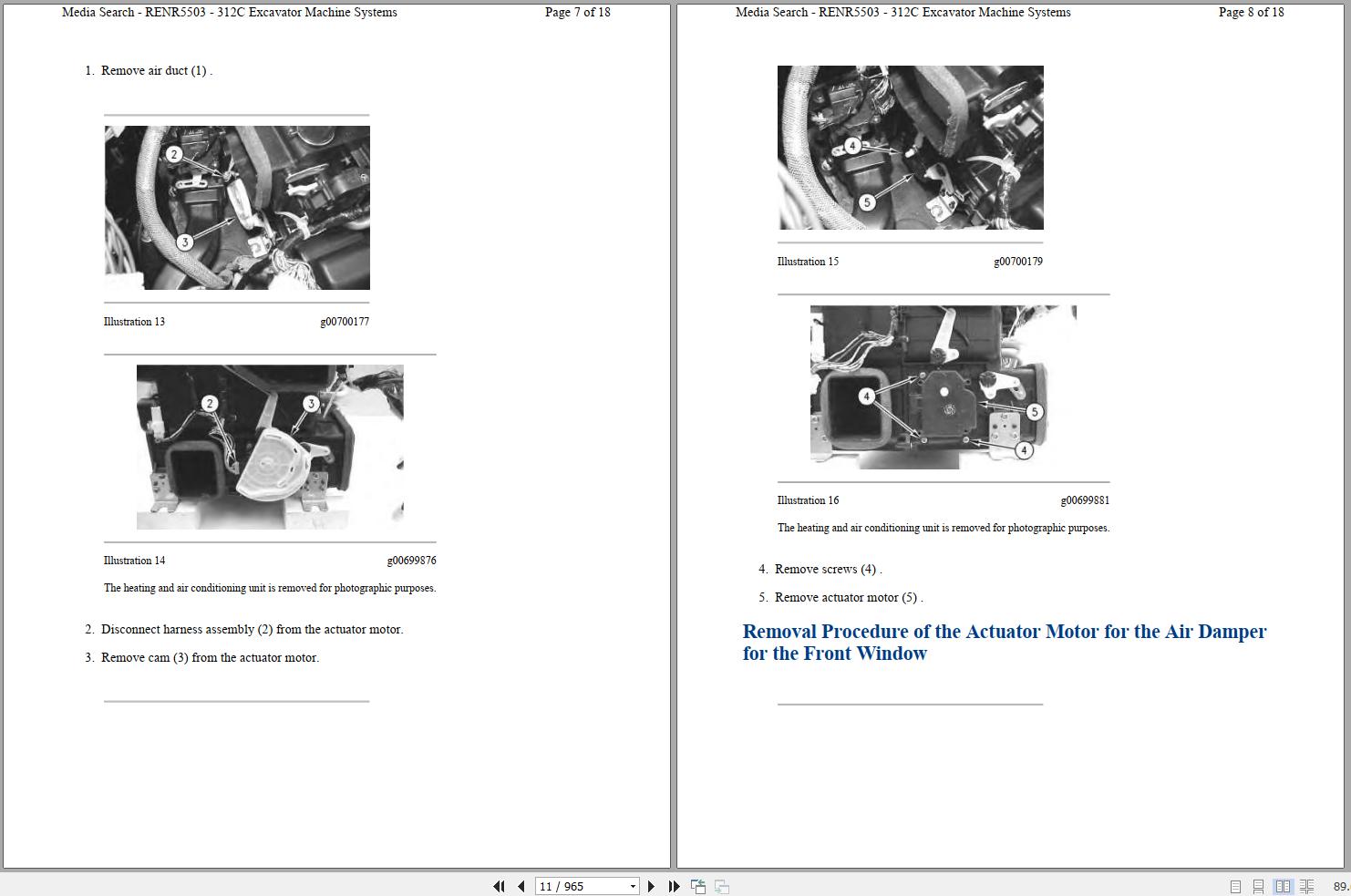
Task: Click image code g00699876
Action: (411, 561)
